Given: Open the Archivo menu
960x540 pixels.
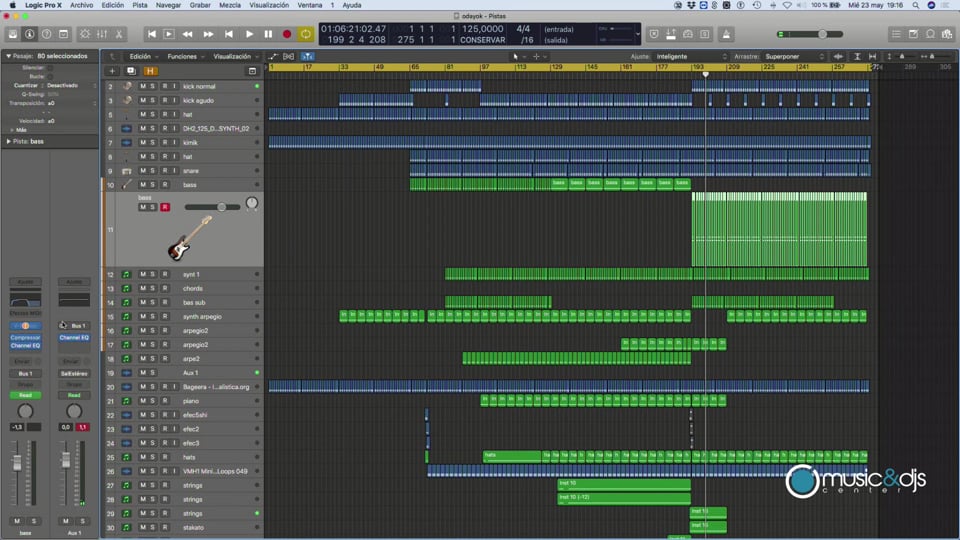Looking at the screenshot, I should [x=81, y=5].
